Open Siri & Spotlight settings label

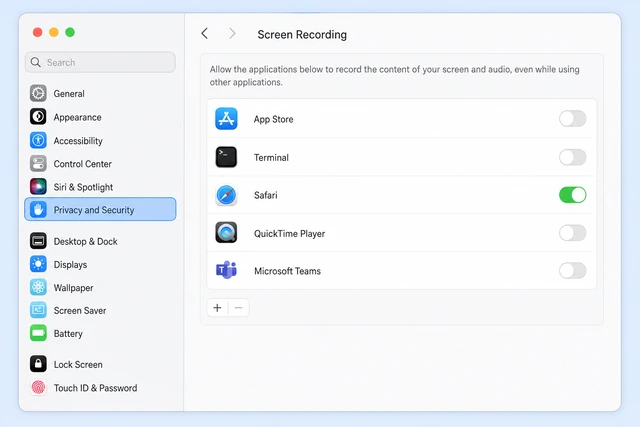(x=83, y=187)
